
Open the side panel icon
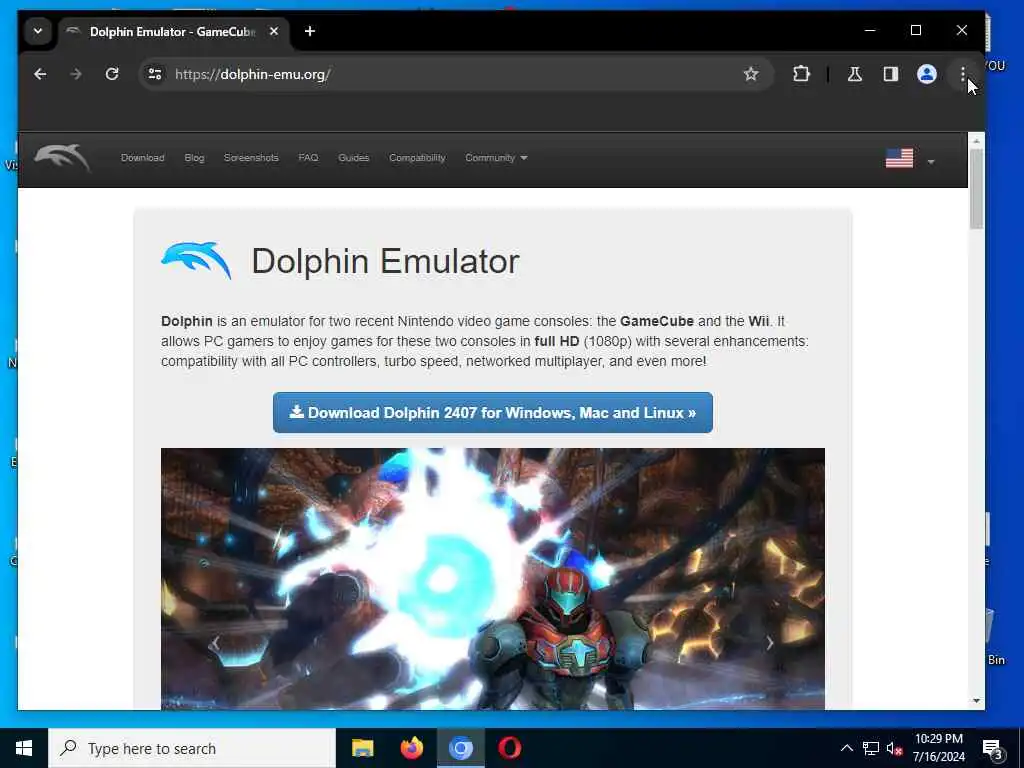point(891,74)
